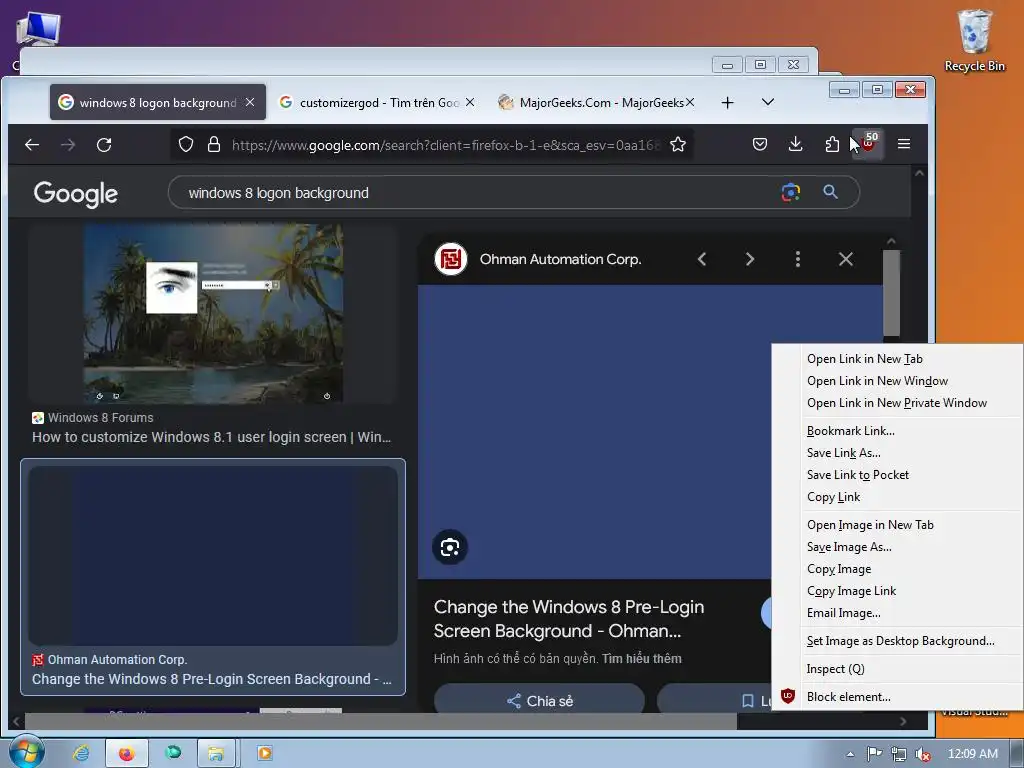
Task: Show next image in preview panel
Action: (750, 259)
